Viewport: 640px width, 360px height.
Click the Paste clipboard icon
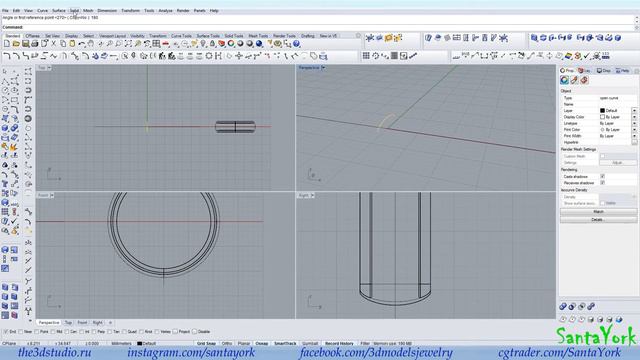[x=72, y=44]
